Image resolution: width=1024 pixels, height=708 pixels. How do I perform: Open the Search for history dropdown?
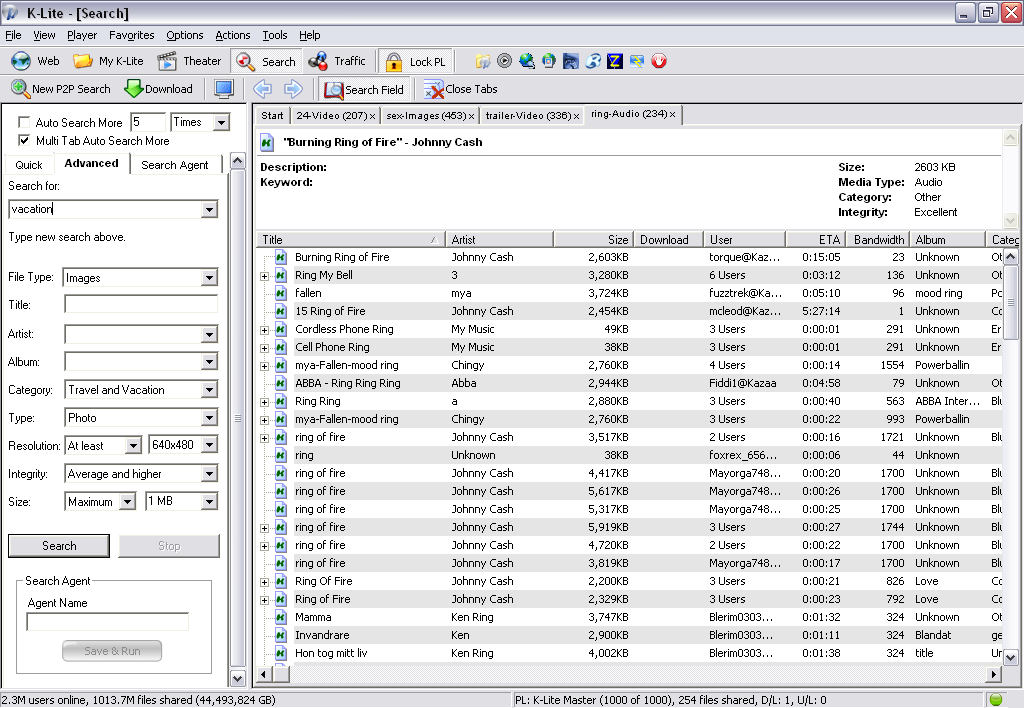[209, 210]
